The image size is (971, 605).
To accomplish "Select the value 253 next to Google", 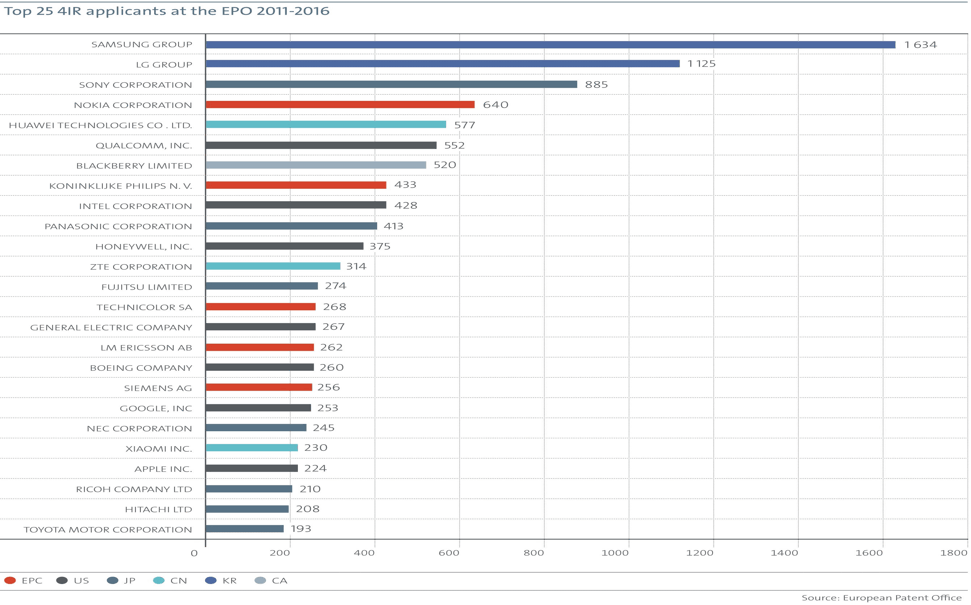I will point(328,408).
